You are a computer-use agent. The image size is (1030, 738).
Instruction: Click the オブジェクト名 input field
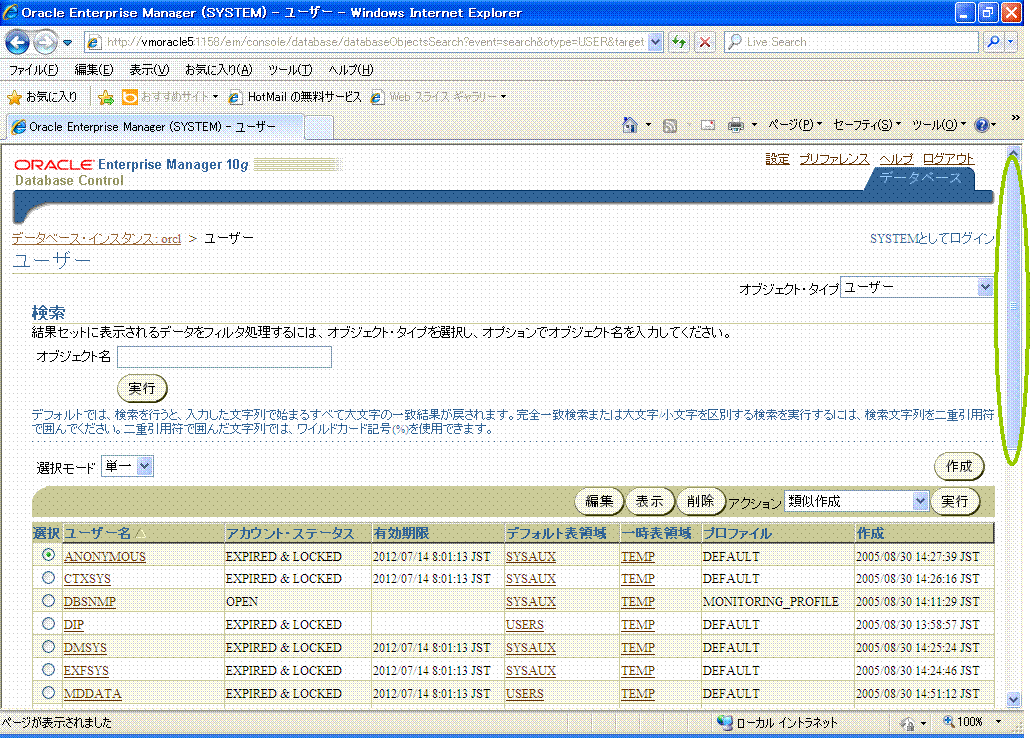224,357
